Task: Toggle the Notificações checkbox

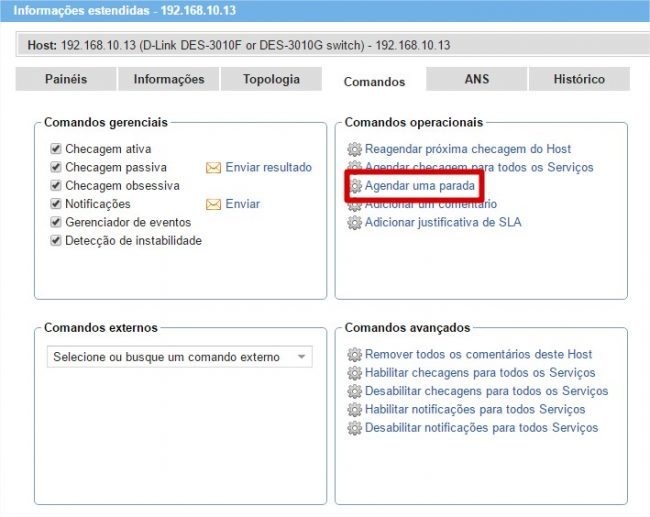Action: [x=56, y=204]
